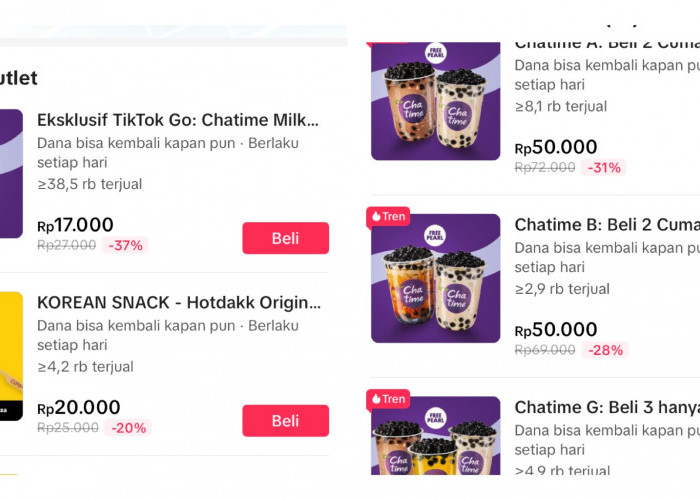Click the -37% discount tag

click(x=125, y=245)
